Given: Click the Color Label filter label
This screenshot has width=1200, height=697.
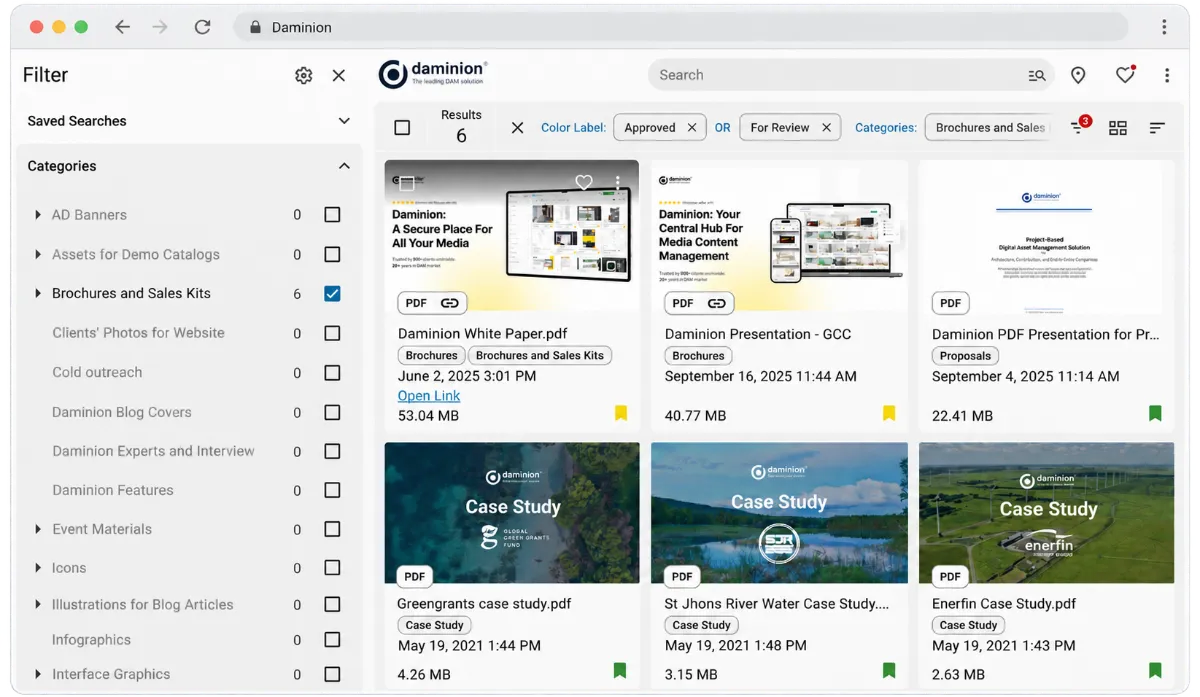Looking at the screenshot, I should [574, 128].
